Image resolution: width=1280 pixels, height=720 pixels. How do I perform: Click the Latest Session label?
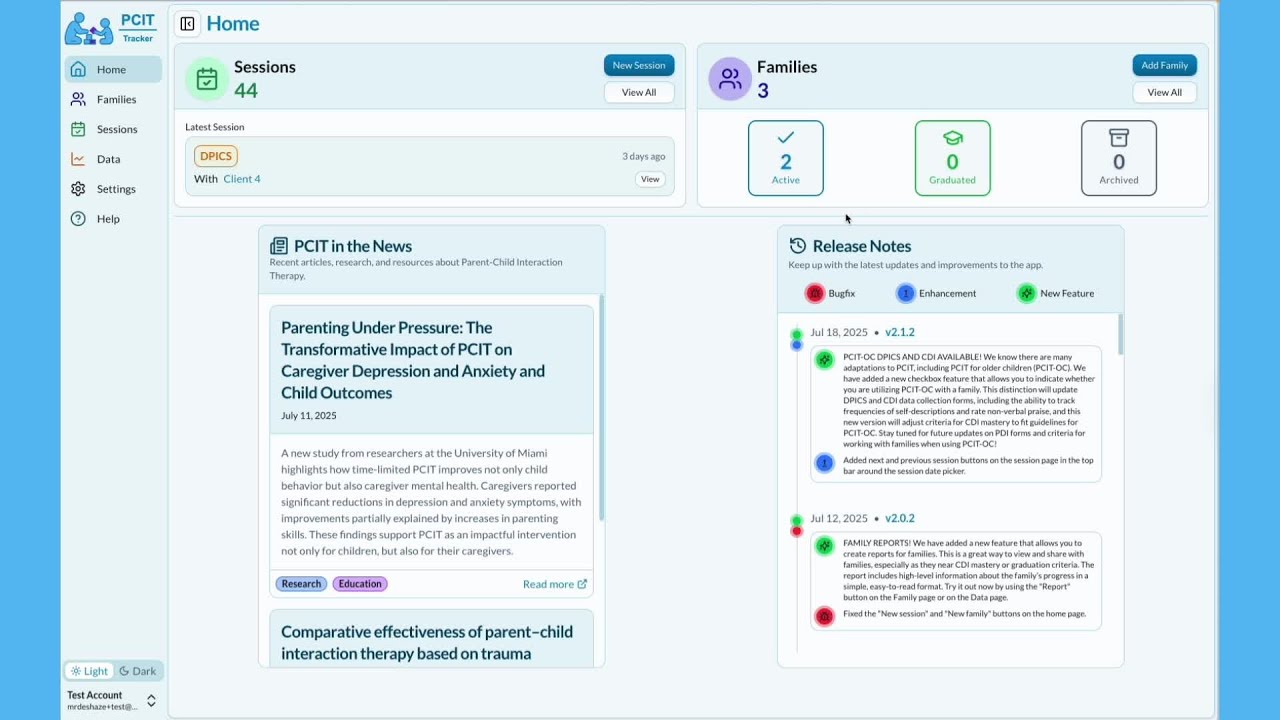point(215,127)
